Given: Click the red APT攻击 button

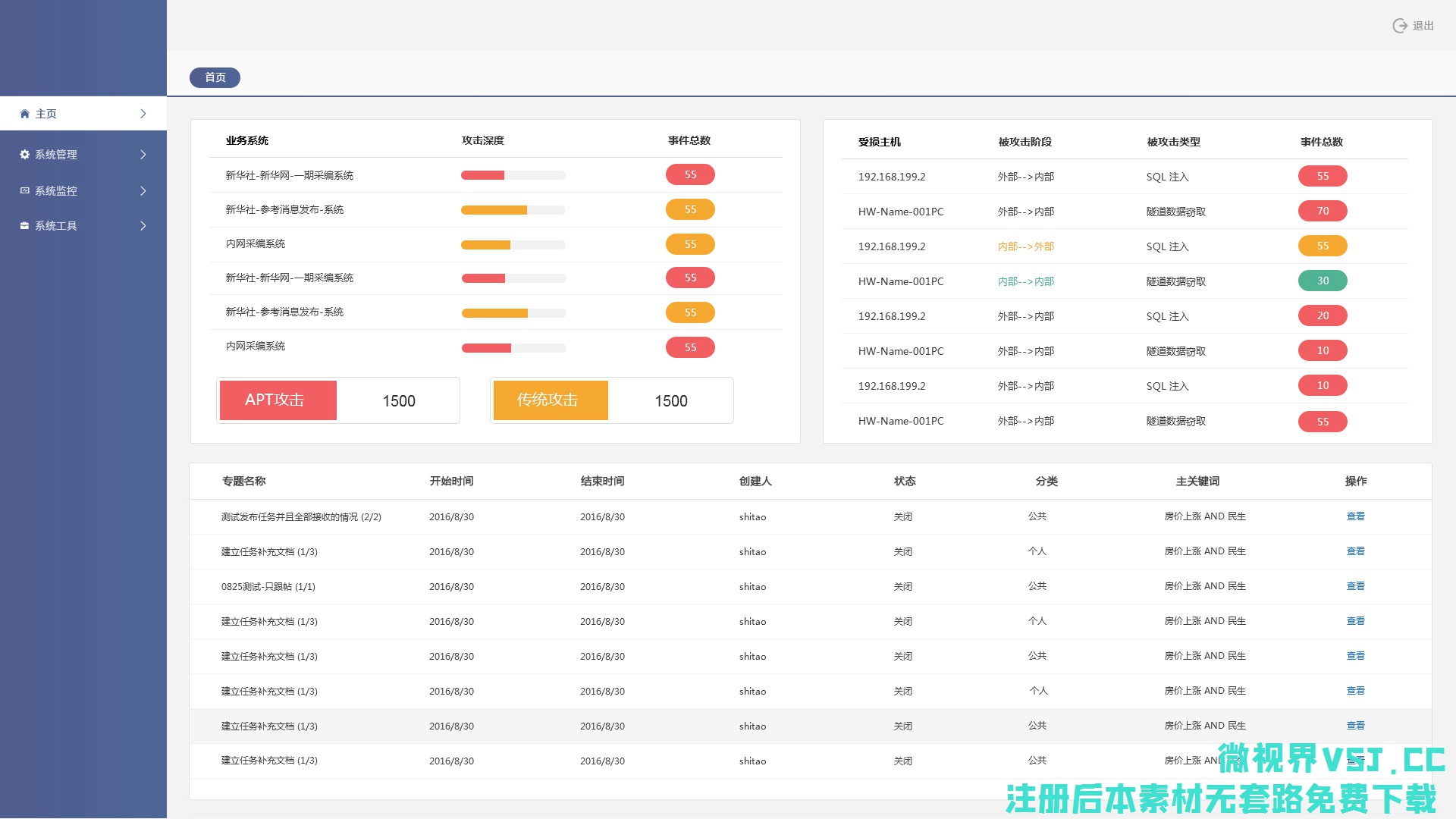Looking at the screenshot, I should (278, 400).
